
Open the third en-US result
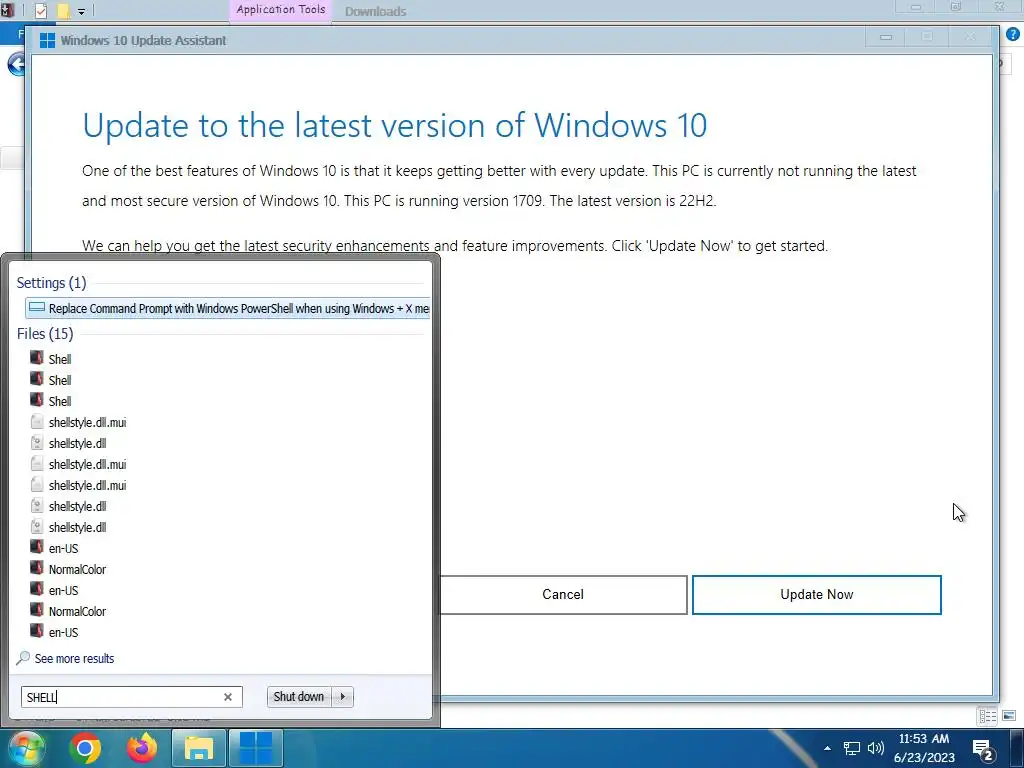click(x=63, y=632)
